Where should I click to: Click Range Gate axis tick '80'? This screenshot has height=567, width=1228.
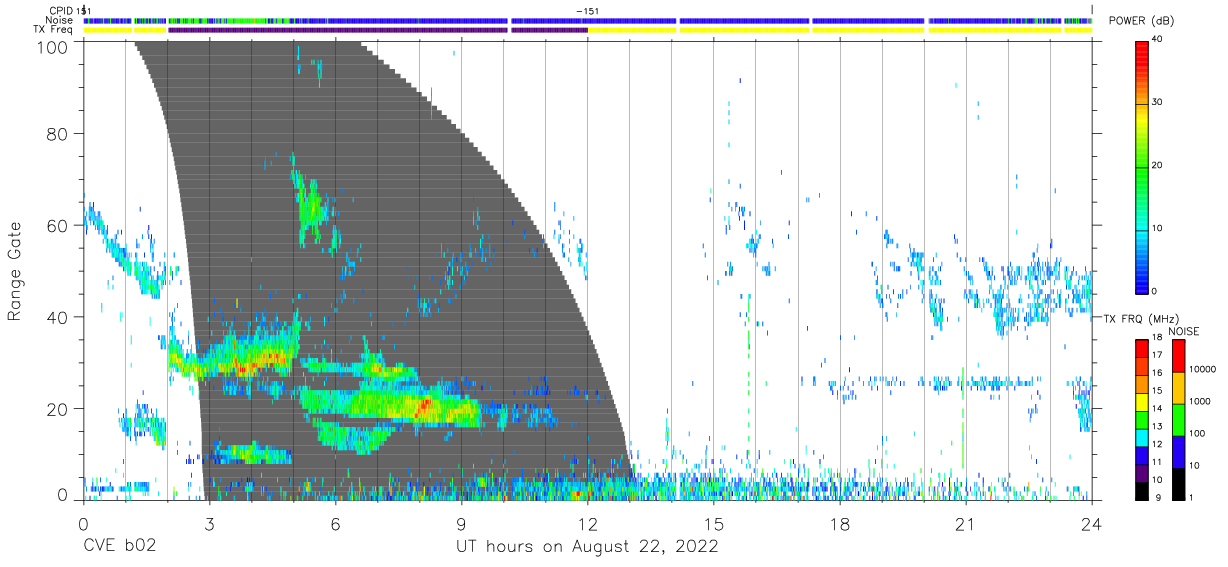tap(59, 134)
